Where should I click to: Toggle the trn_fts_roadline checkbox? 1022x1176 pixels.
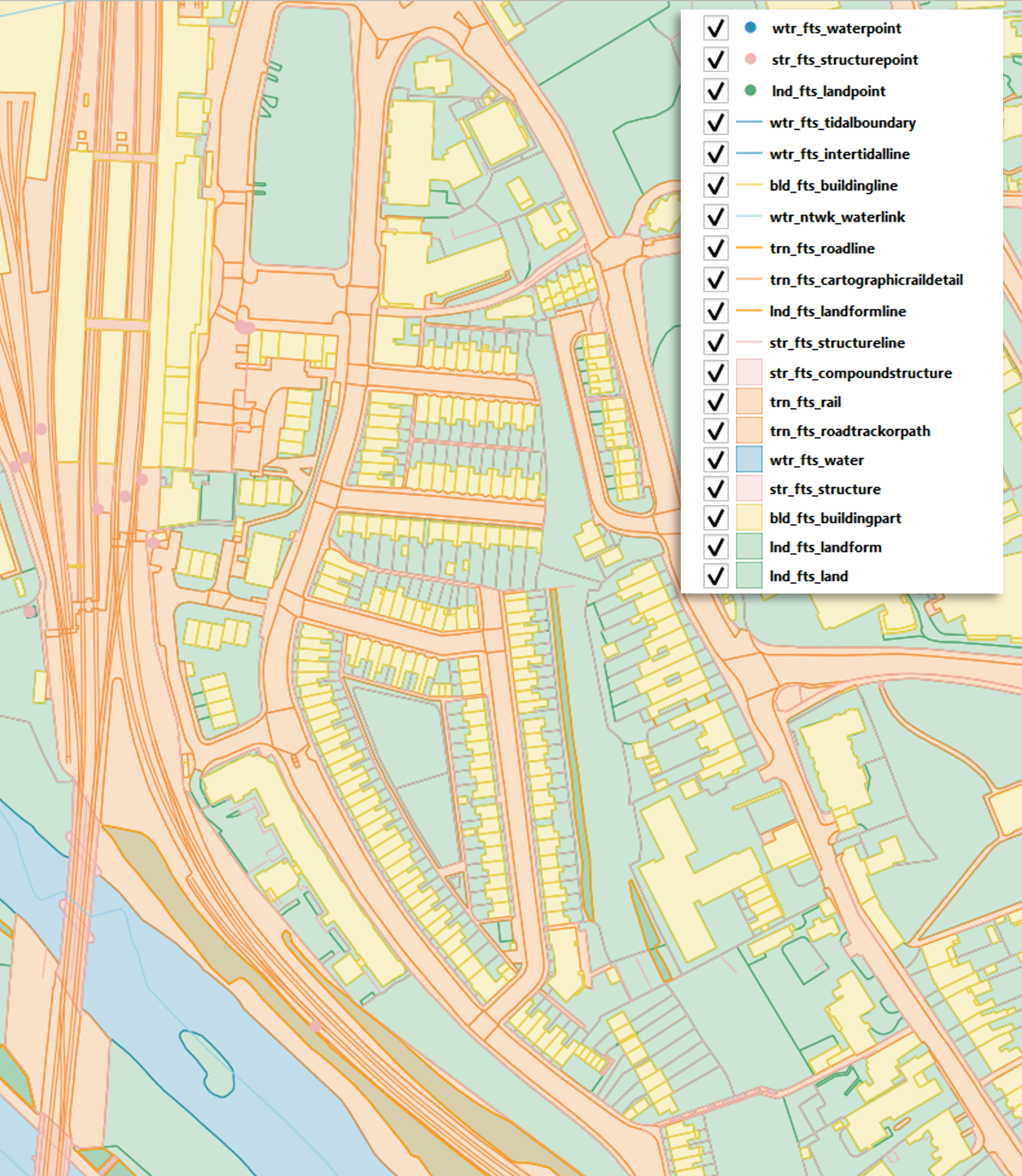[715, 248]
